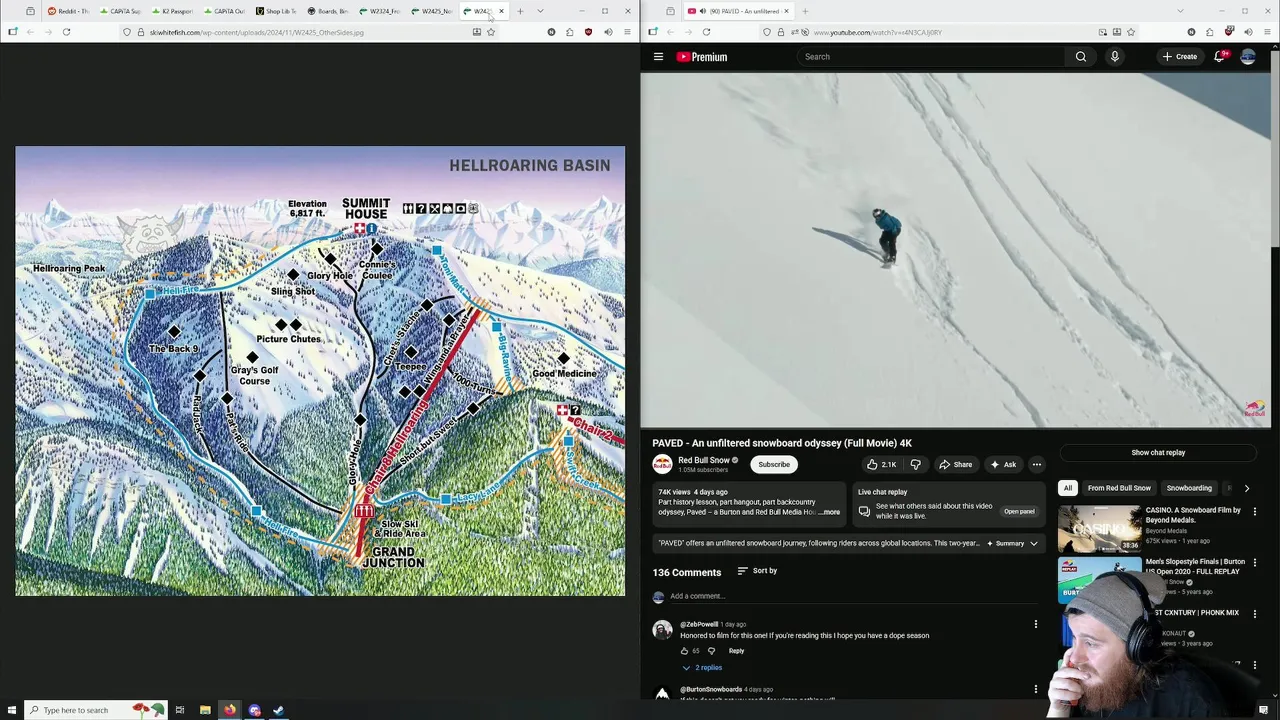The height and width of the screenshot is (720, 1280).
Task: Click Red Bull Snow channel avatar
Action: (662, 464)
